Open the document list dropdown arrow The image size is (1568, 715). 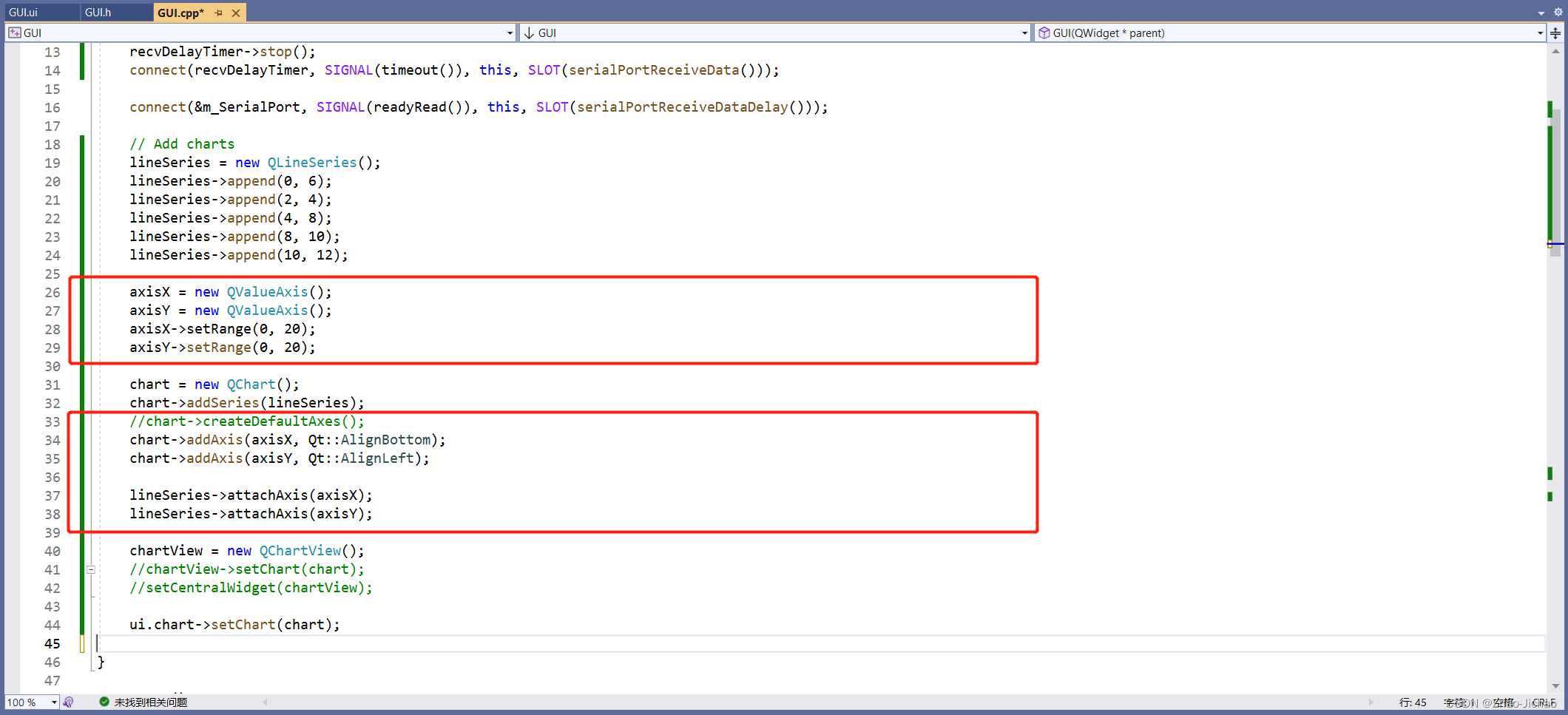pyautogui.click(x=1541, y=13)
